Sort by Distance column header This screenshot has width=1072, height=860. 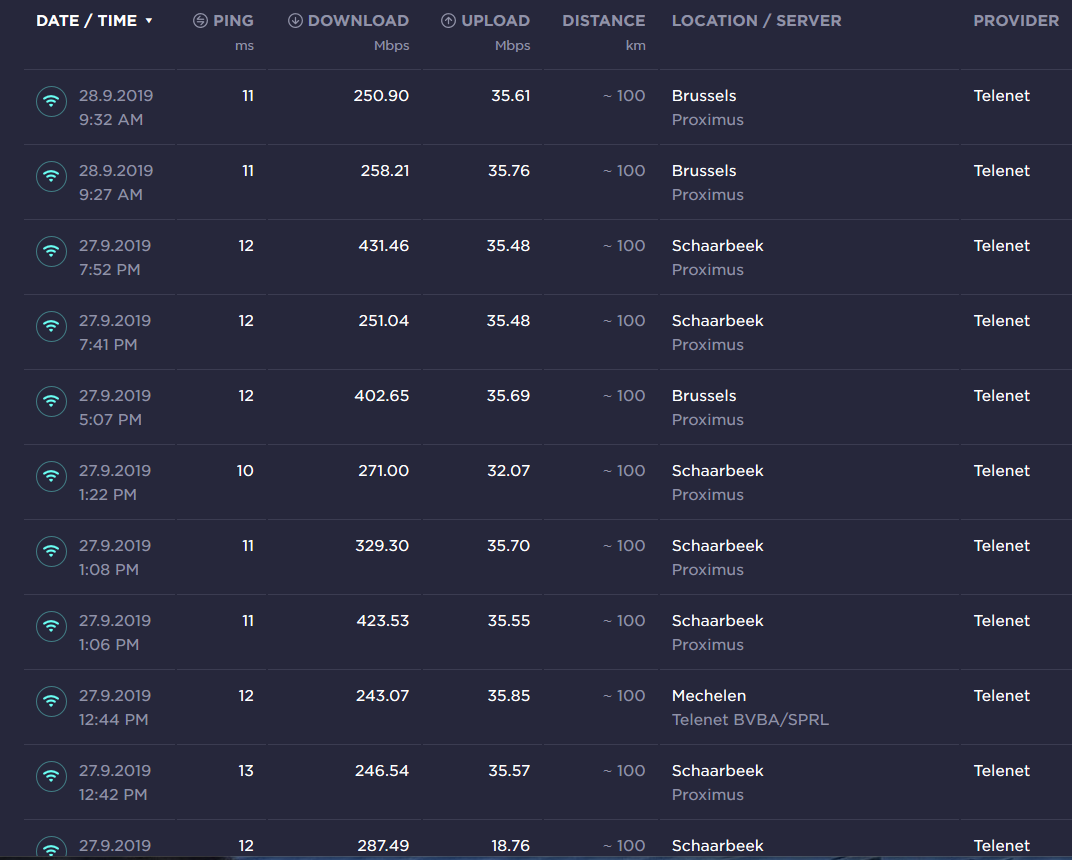tap(603, 21)
